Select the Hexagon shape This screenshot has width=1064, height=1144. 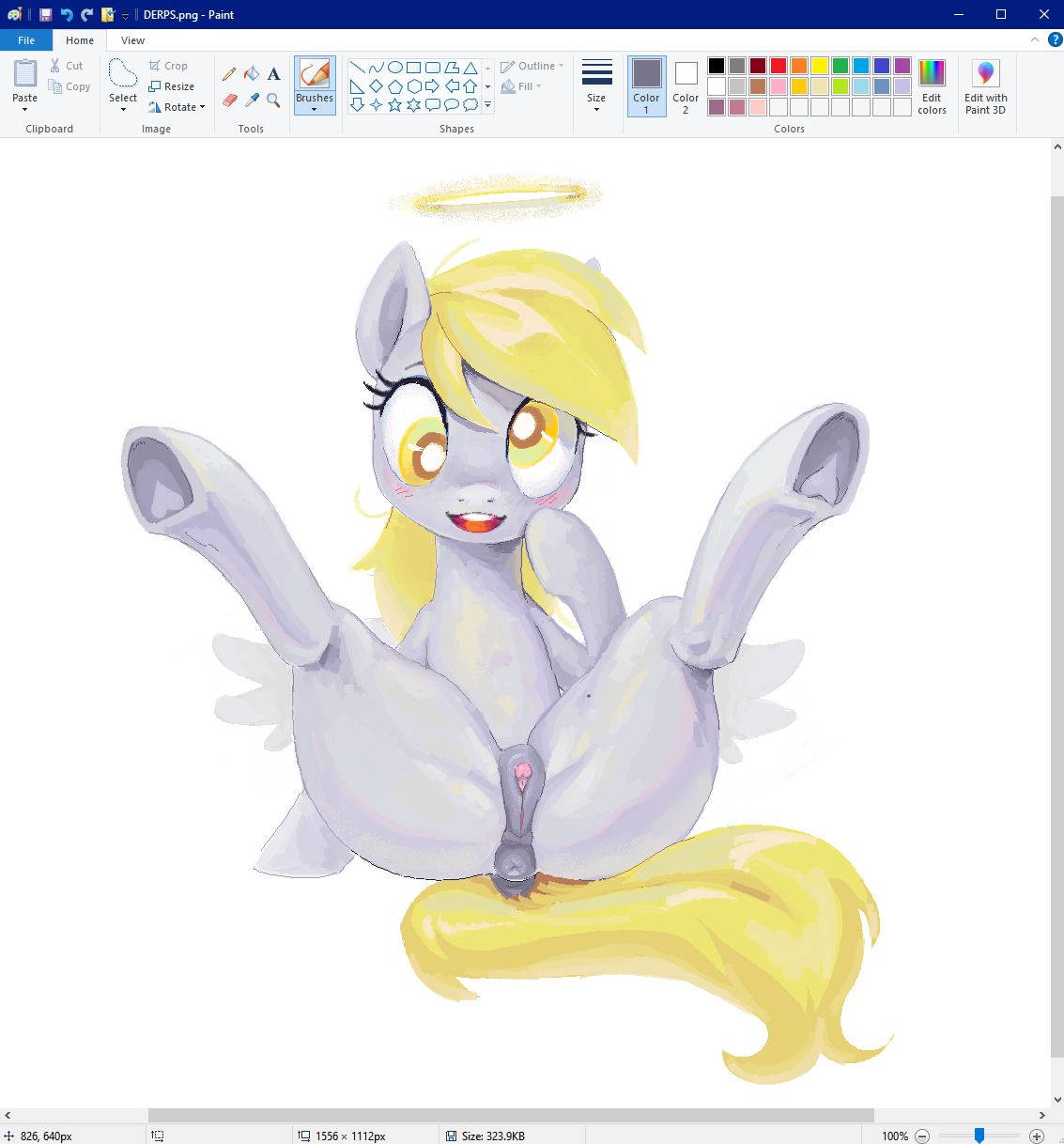coord(413,86)
